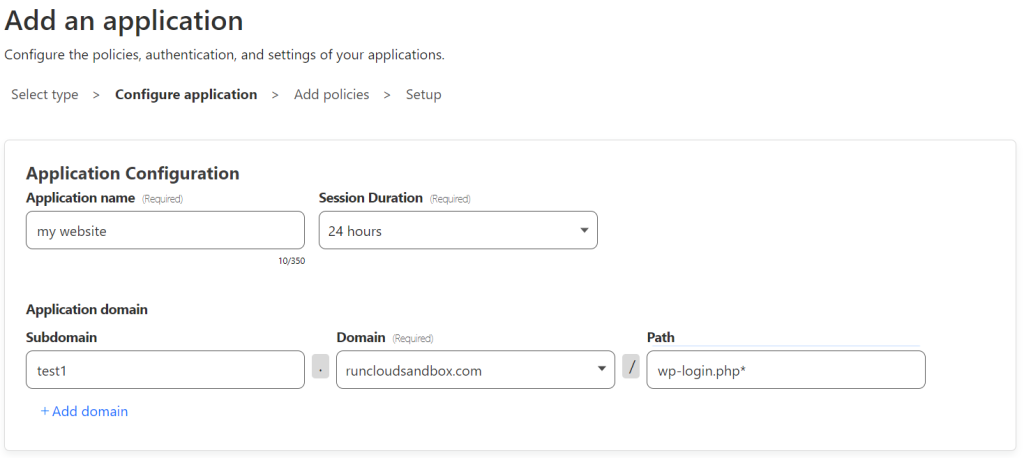Click the dot separator between subdomain and domain
This screenshot has height=458, width=1024.
(x=320, y=369)
